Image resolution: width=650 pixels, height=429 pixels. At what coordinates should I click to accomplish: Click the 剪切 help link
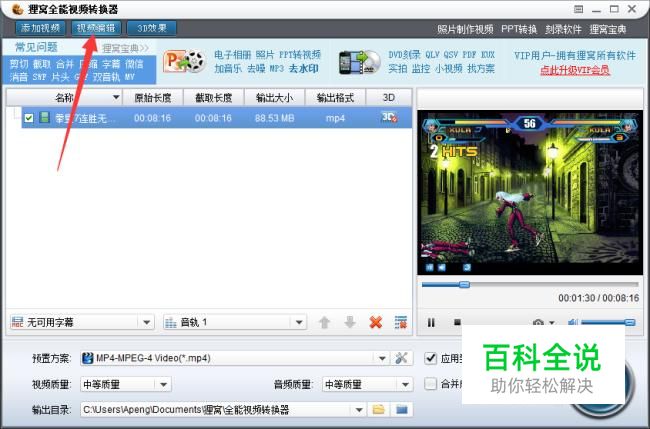[x=19, y=64]
